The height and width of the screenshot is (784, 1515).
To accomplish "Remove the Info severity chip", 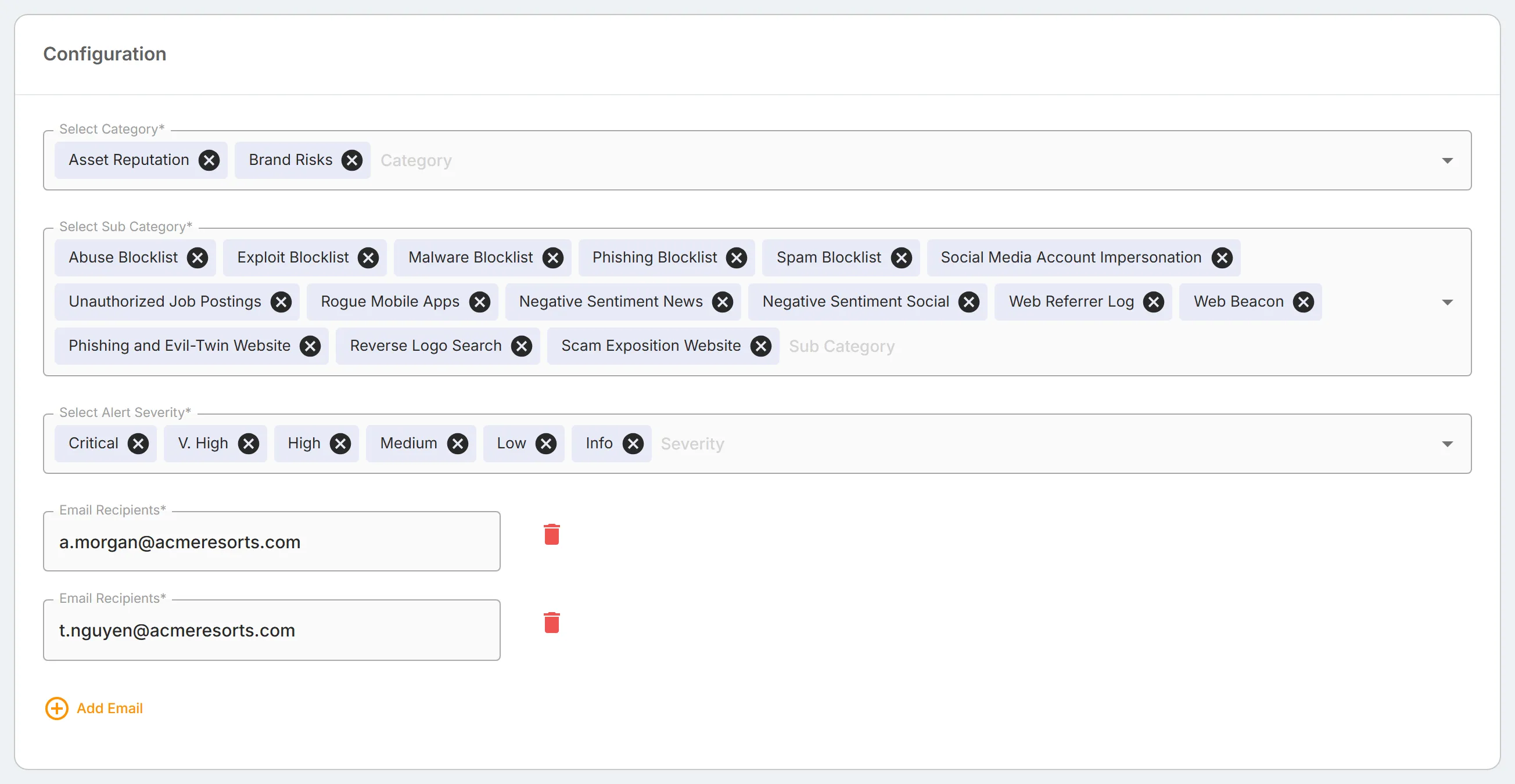I will pyautogui.click(x=633, y=444).
